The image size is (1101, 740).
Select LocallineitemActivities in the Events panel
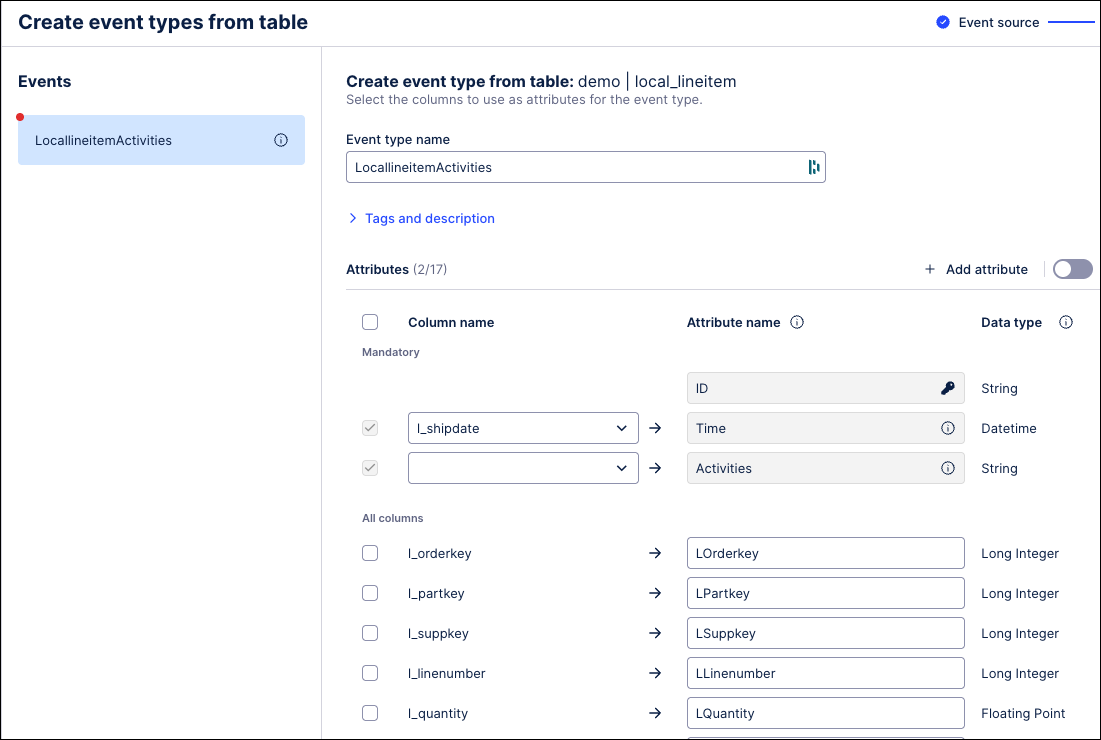[x=140, y=140]
